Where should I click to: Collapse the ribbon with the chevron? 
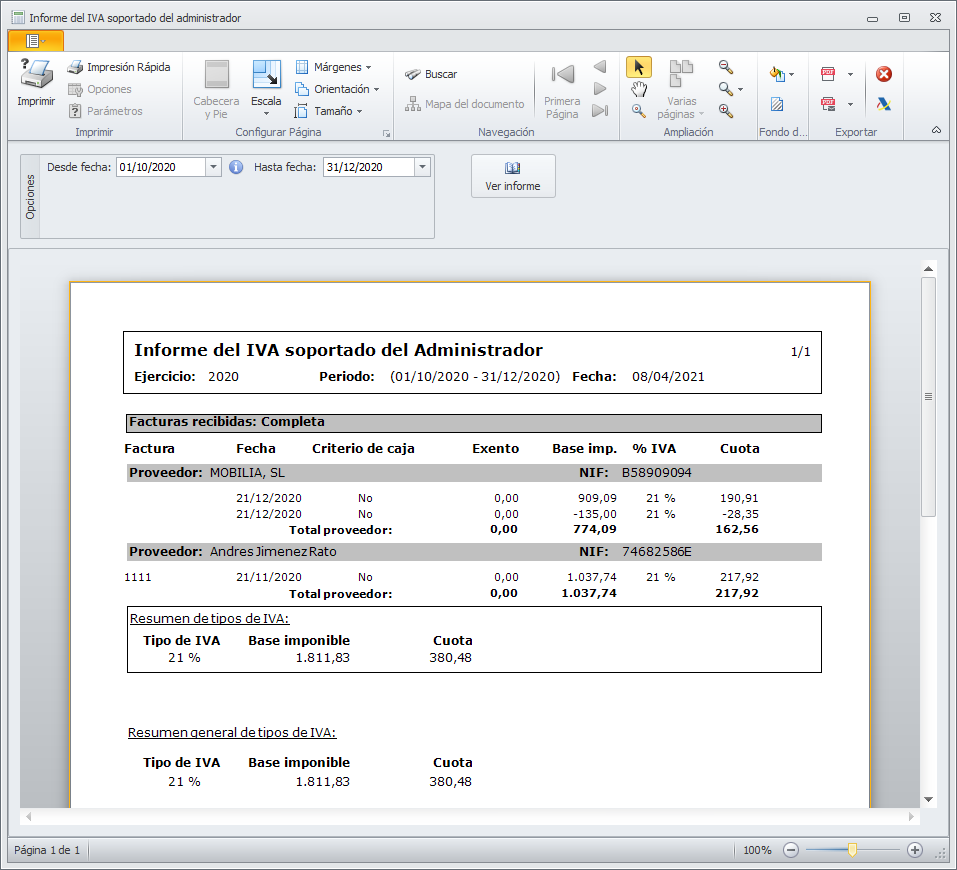(936, 130)
